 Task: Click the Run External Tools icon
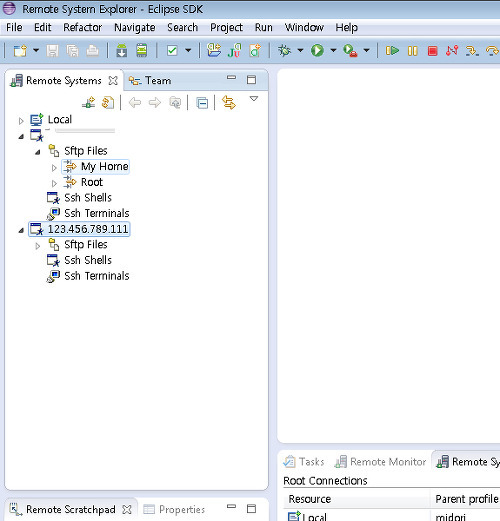pyautogui.click(x=350, y=51)
